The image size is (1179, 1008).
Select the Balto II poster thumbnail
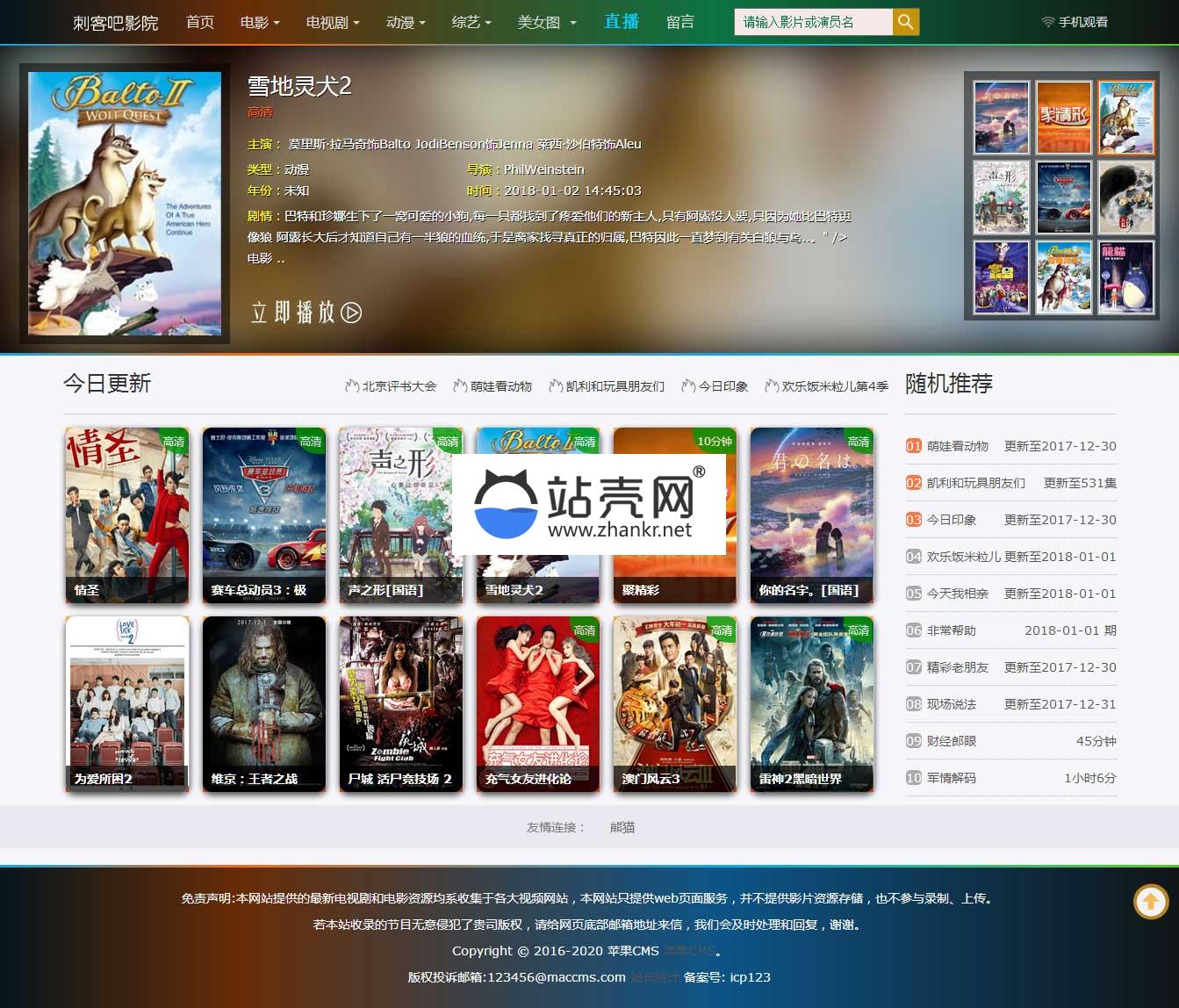point(1126,117)
